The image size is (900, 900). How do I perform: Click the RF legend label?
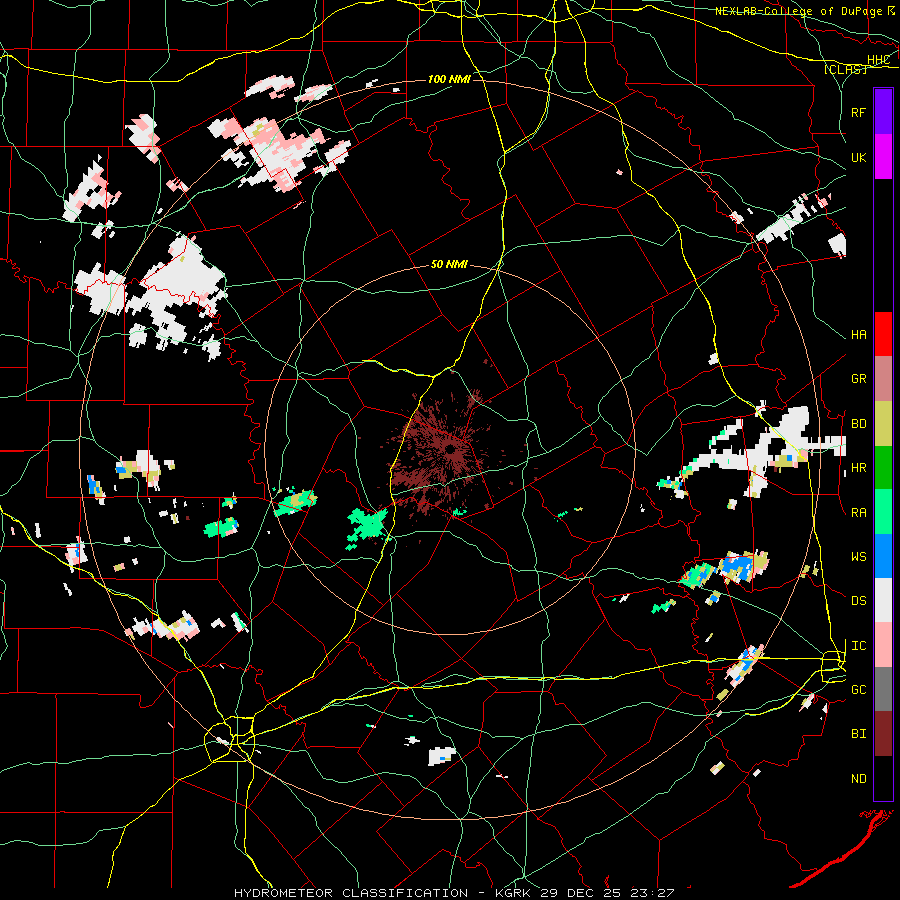[858, 112]
